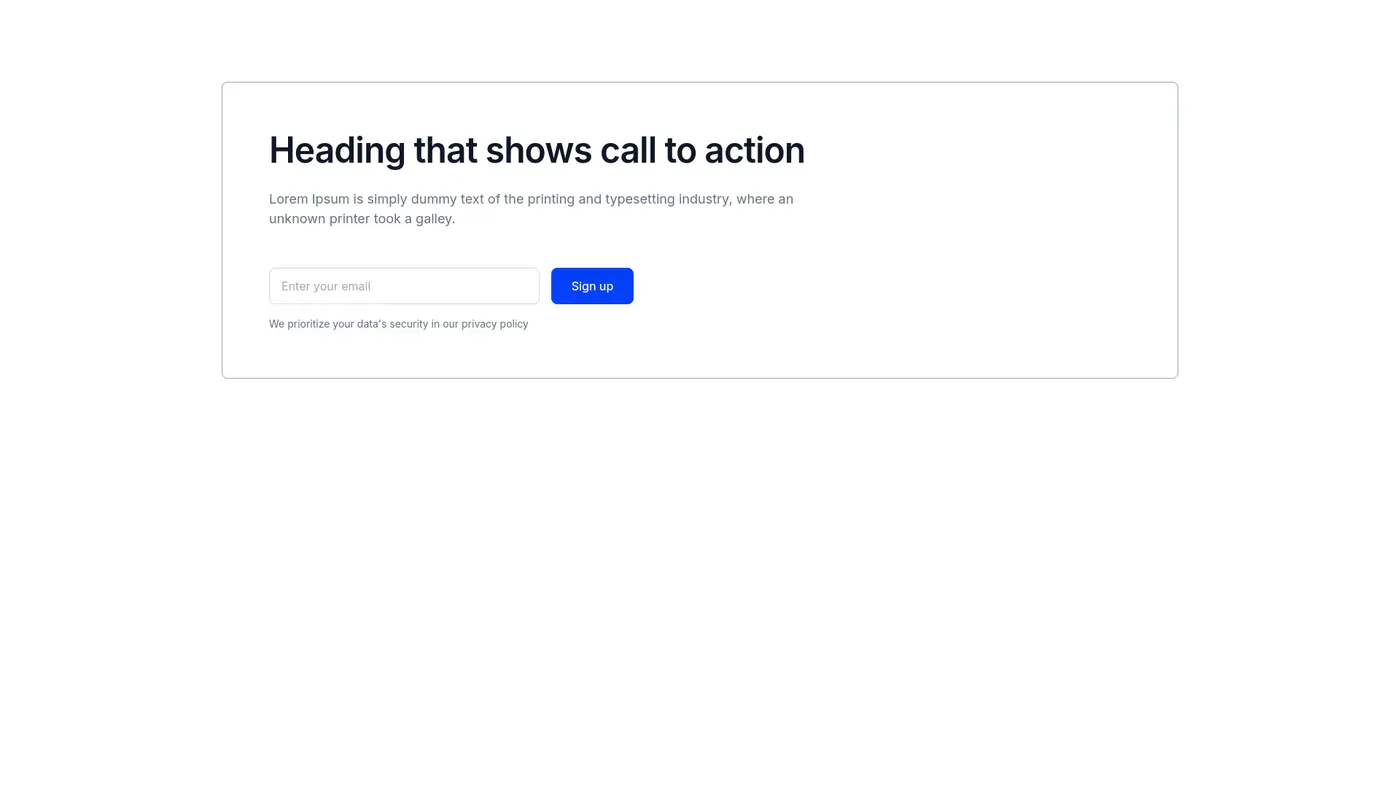Click the word action in the title
The height and width of the screenshot is (788, 1400).
click(754, 150)
